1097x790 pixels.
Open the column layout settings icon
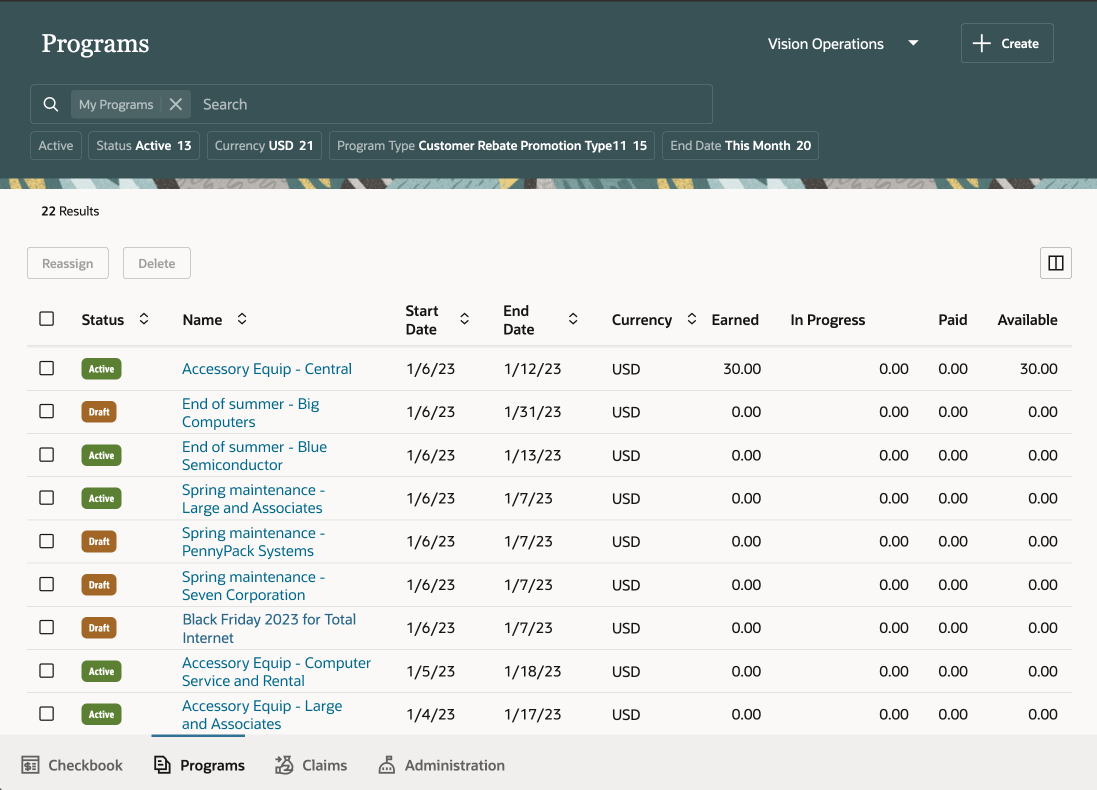pos(1055,263)
